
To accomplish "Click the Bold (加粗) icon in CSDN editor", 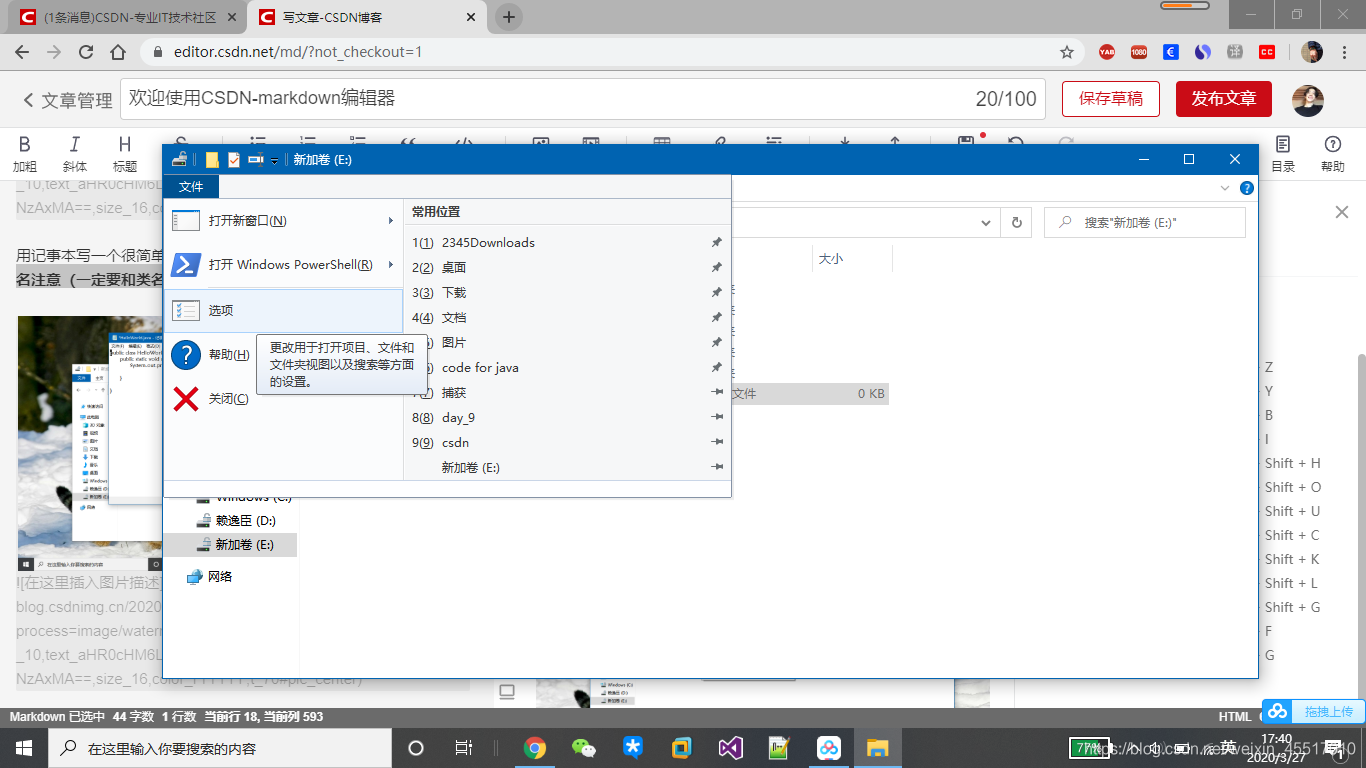I will [24, 144].
